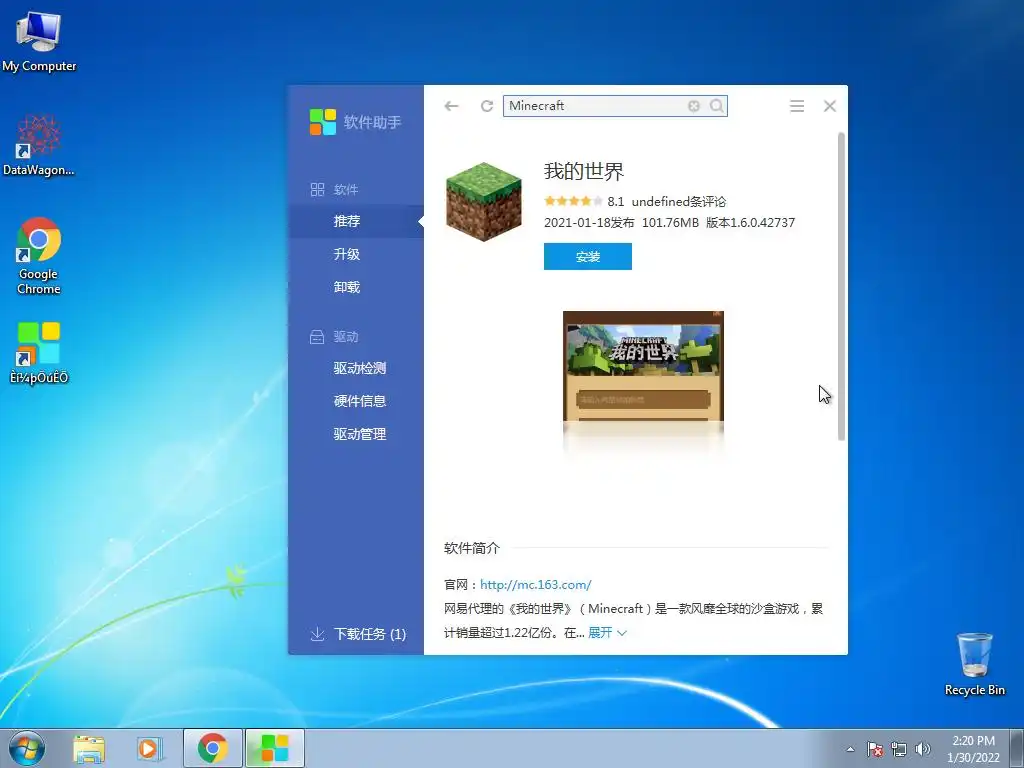Image resolution: width=1024 pixels, height=768 pixels.
Task: Open the http://mc.163.com/ link
Action: coord(536,584)
